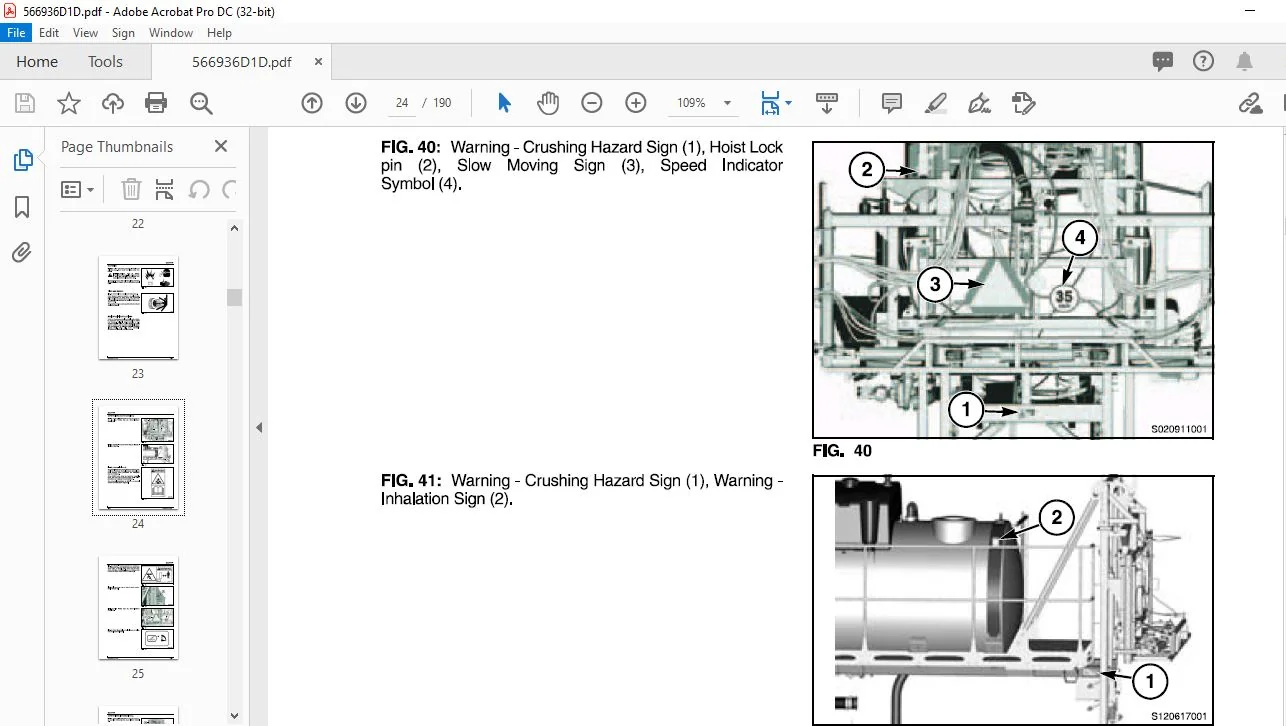
Task: Select the Highlight text pen tool
Action: point(936,103)
